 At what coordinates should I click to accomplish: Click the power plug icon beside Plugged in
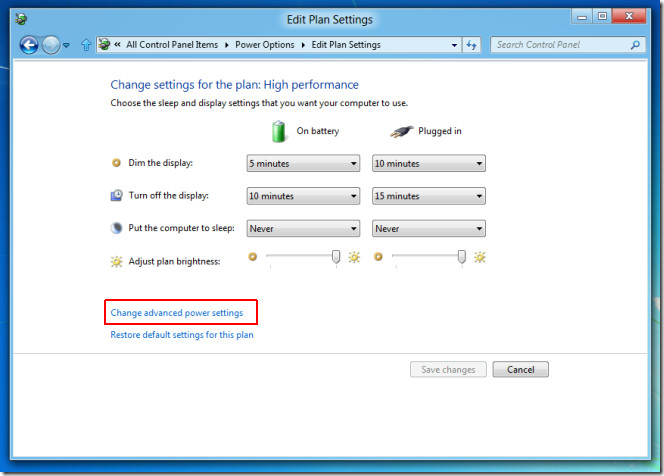[401, 131]
